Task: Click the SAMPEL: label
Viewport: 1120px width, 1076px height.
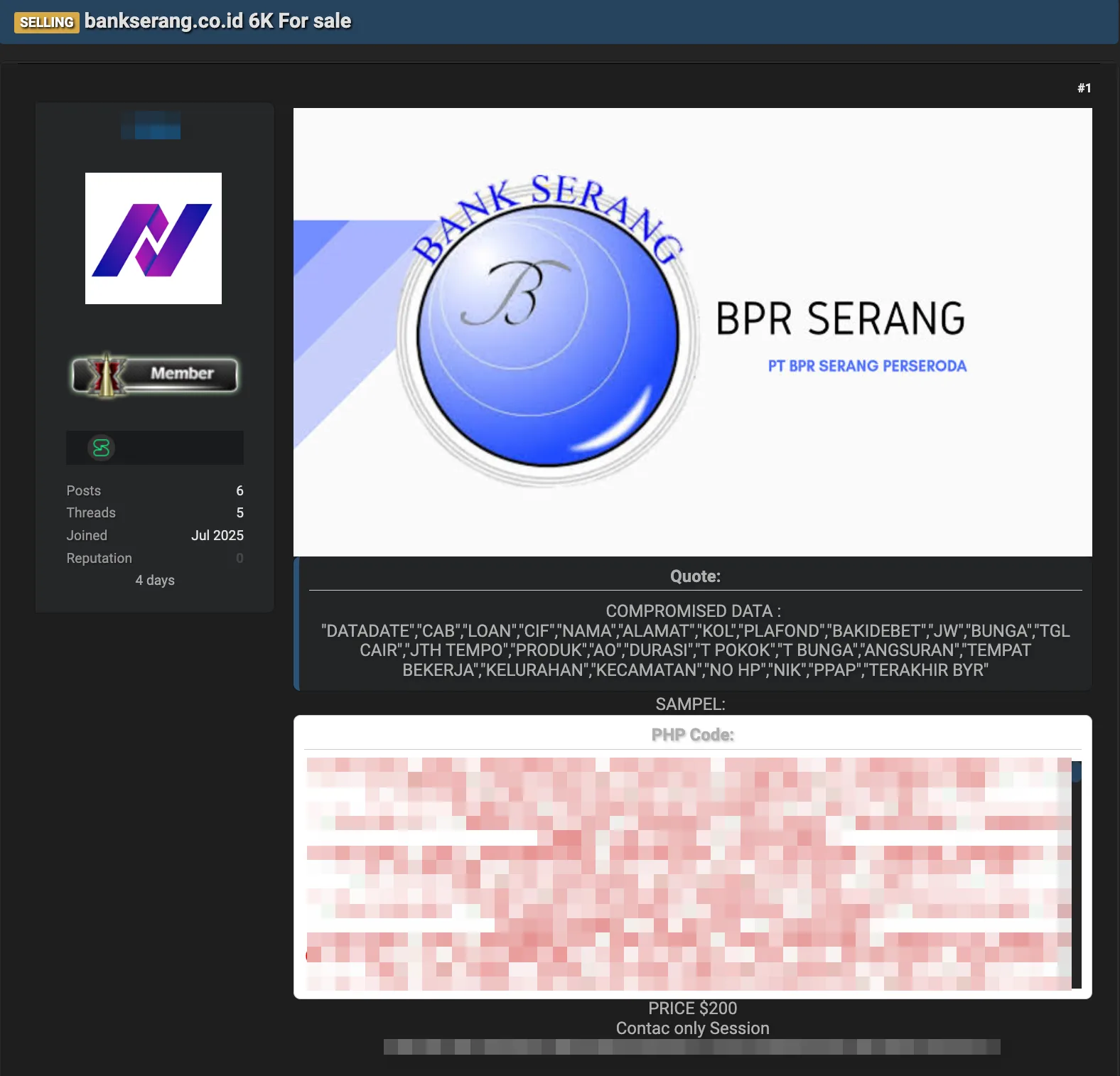Action: click(x=690, y=704)
